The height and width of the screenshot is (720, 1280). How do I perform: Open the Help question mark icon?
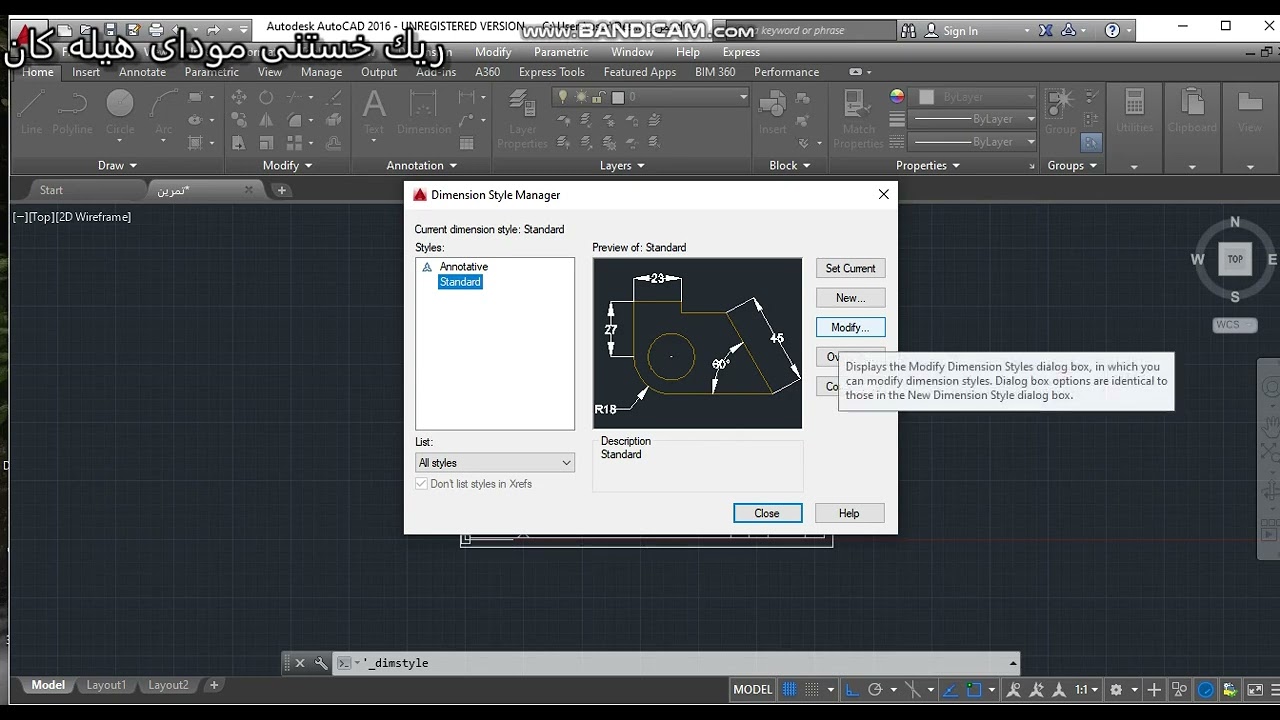[1112, 30]
